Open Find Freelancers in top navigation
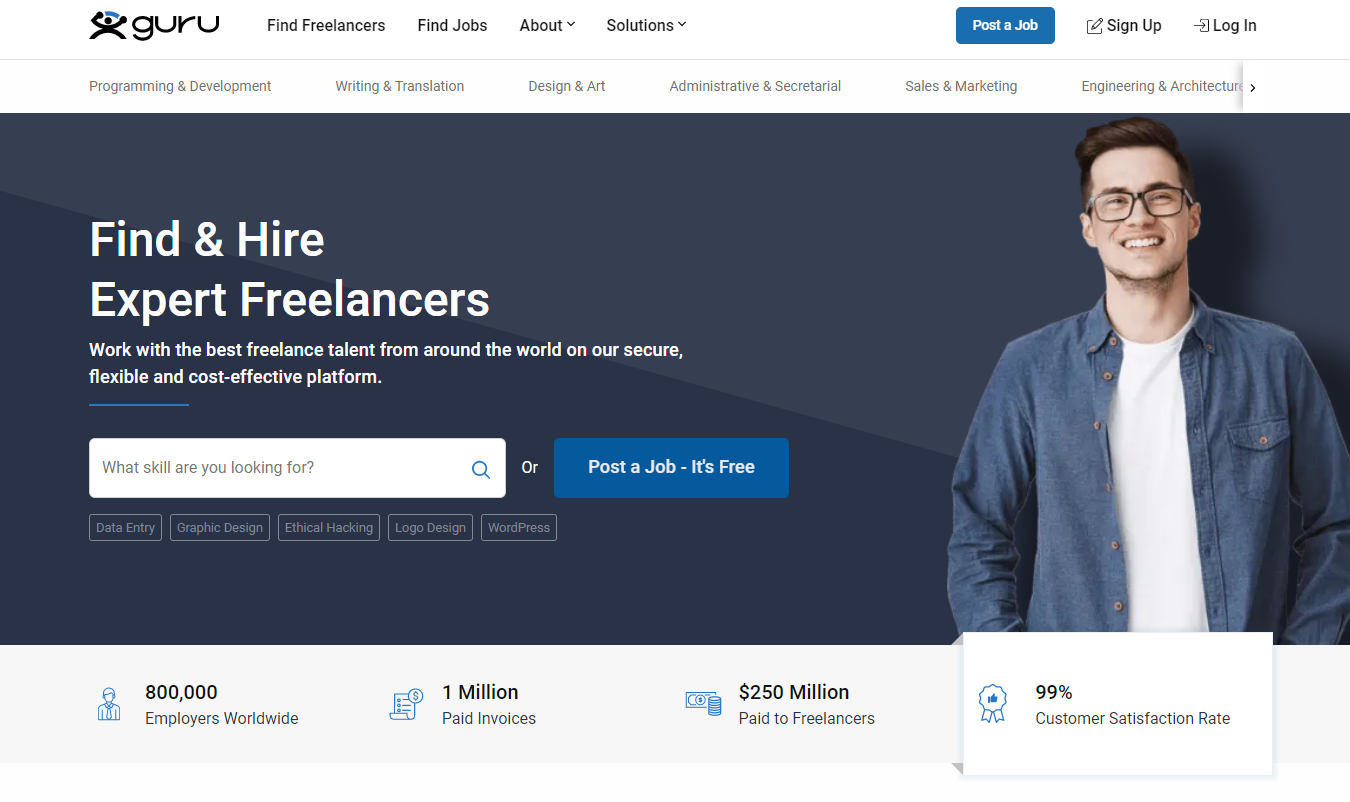 click(x=326, y=26)
